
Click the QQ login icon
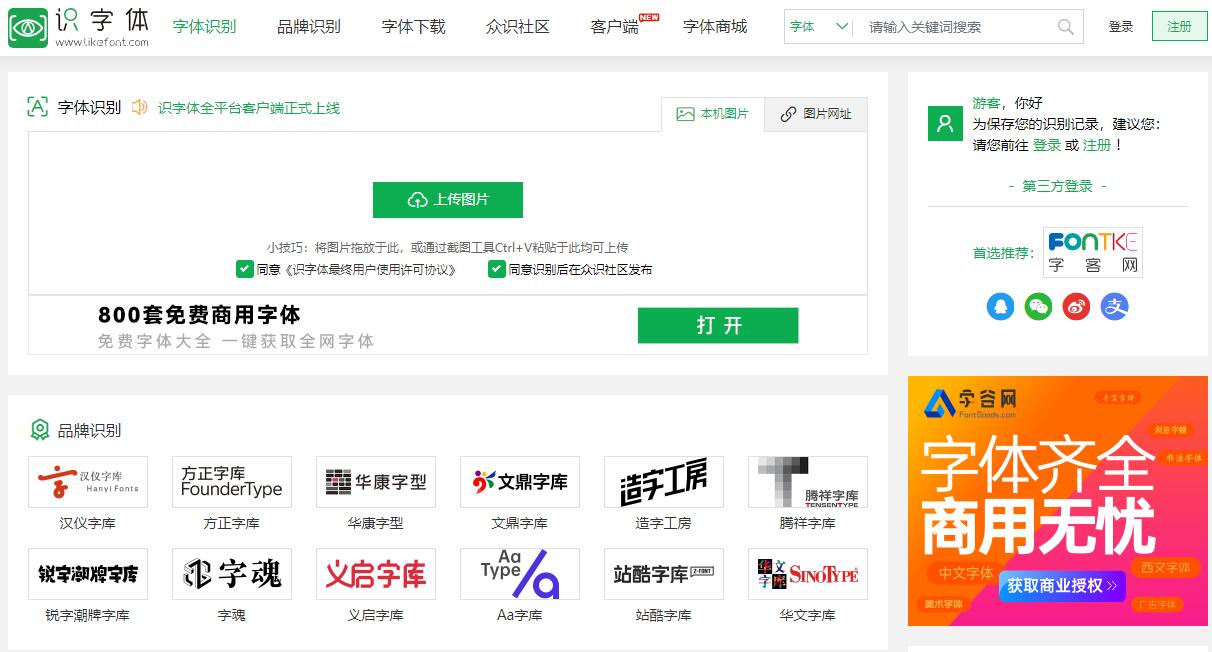pos(1000,306)
